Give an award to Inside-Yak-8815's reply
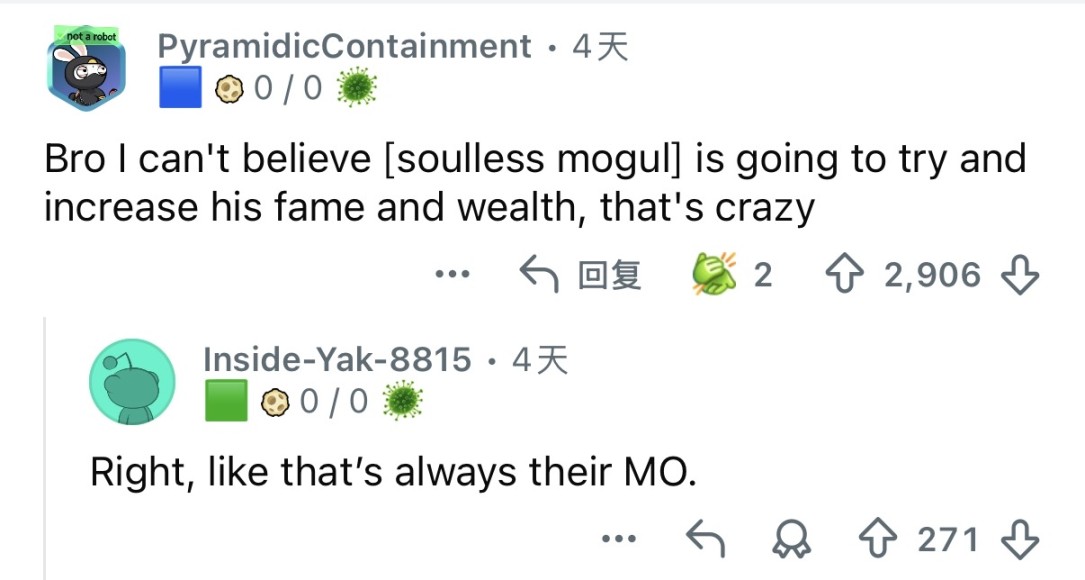 point(795,540)
